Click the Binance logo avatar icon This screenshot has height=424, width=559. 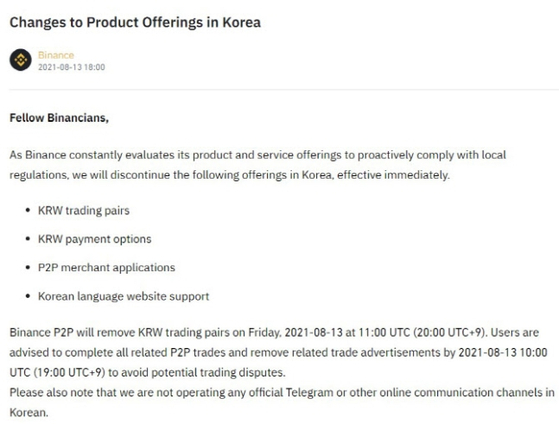[20, 60]
